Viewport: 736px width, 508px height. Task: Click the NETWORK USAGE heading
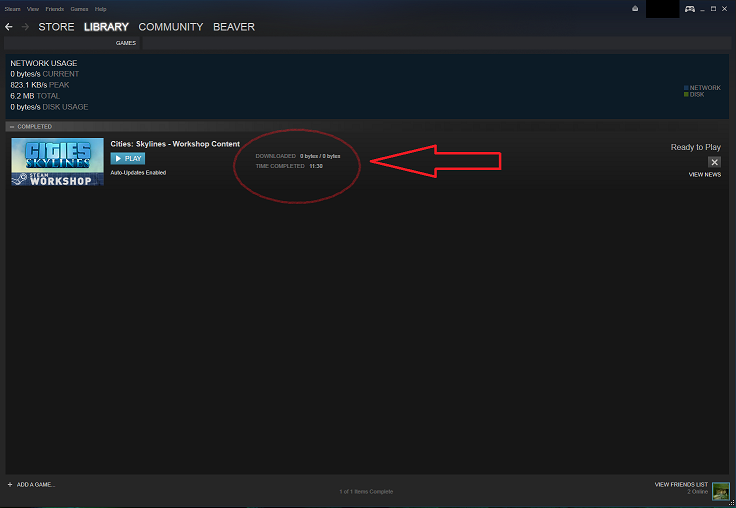click(44, 63)
